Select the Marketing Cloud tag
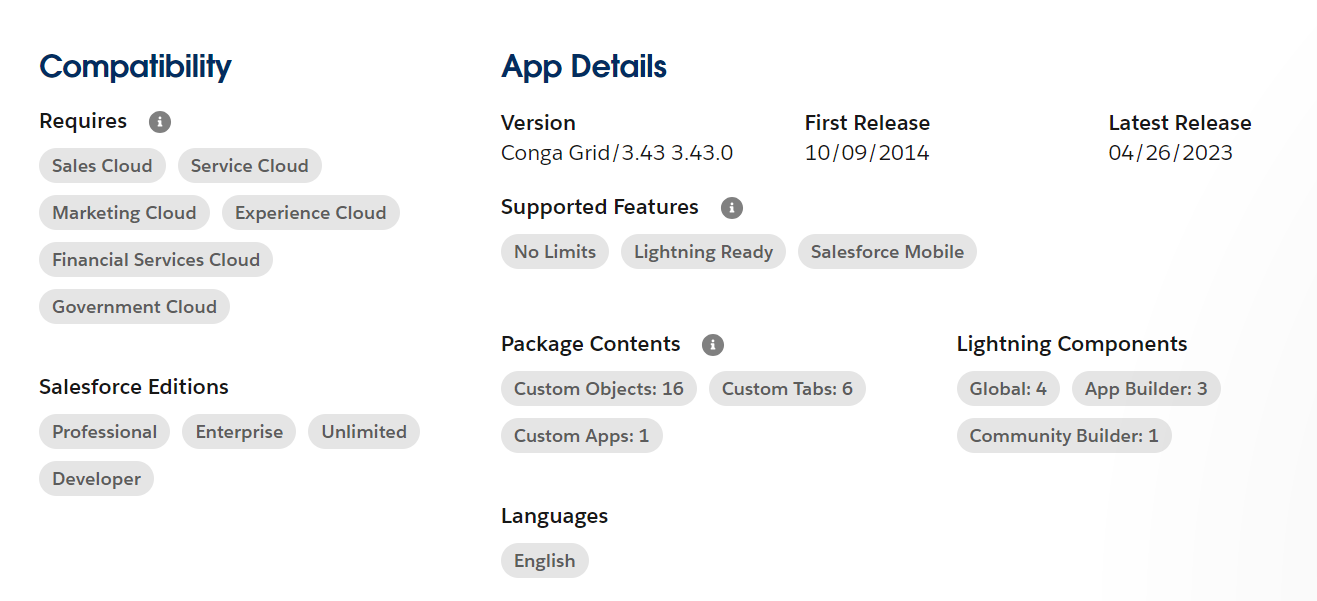Screen dimensions: 1317x601 pyautogui.click(x=123, y=212)
